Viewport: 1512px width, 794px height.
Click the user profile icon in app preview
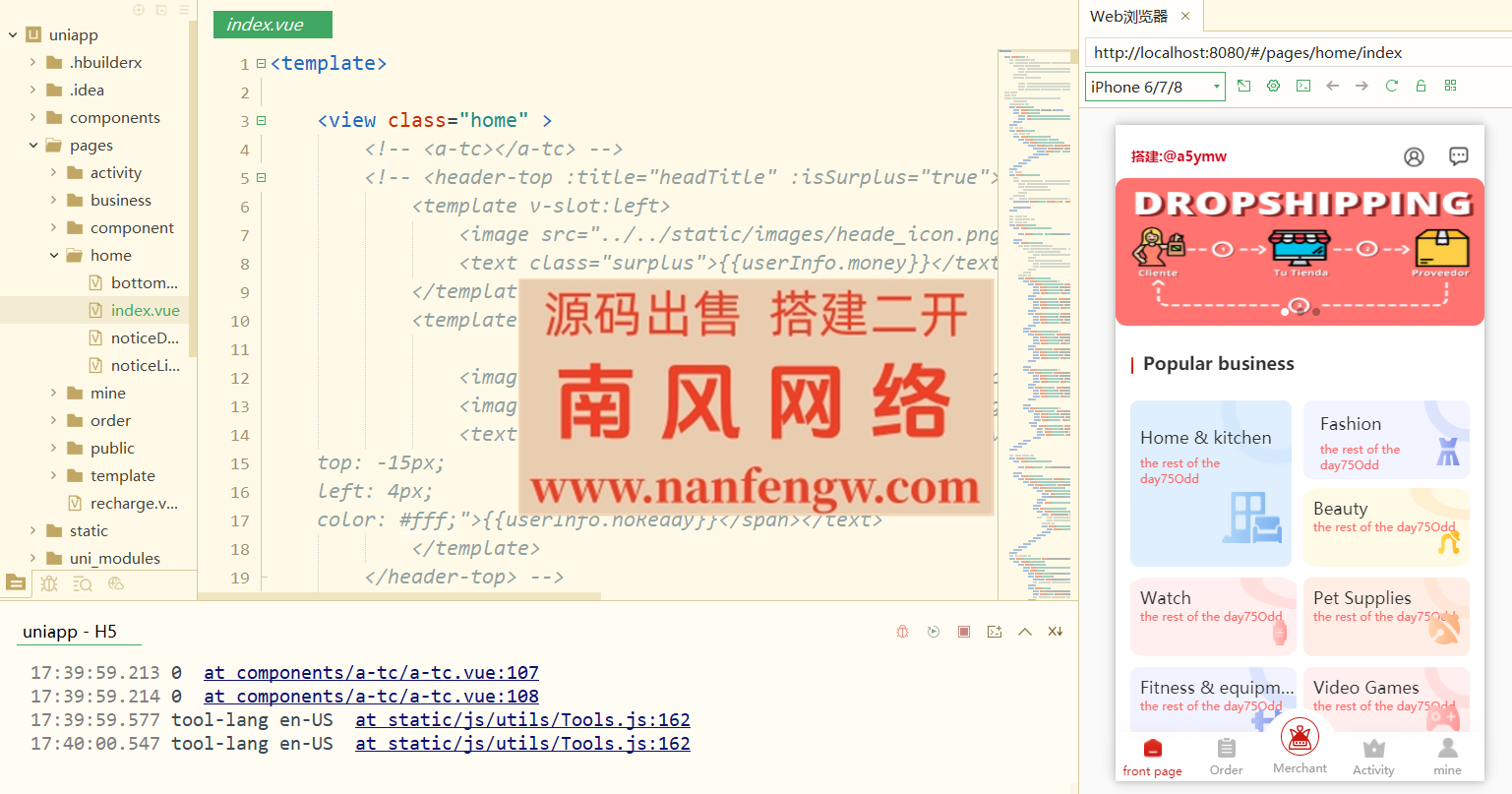click(1414, 156)
